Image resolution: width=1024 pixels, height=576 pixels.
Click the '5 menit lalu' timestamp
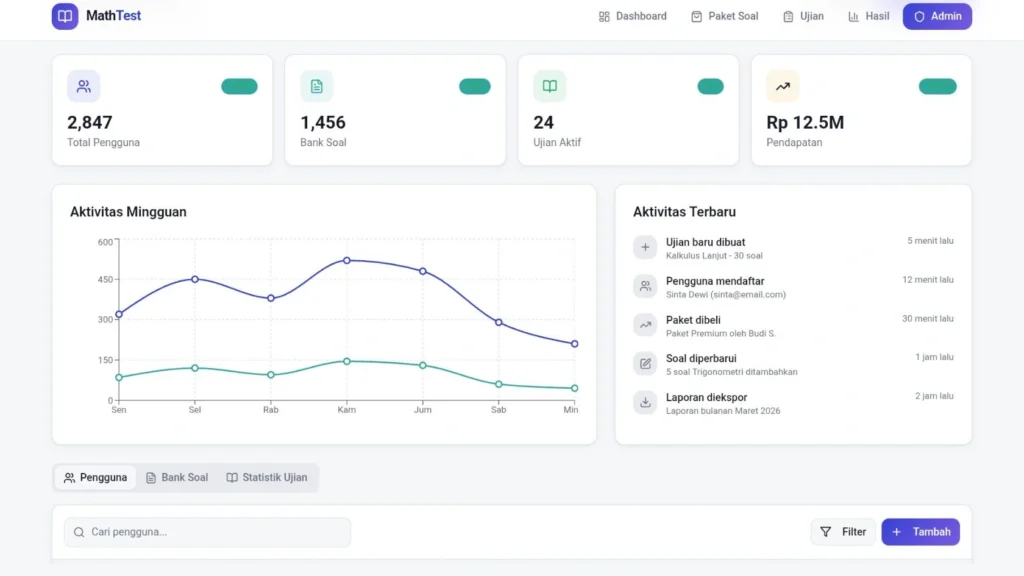pyautogui.click(x=930, y=241)
